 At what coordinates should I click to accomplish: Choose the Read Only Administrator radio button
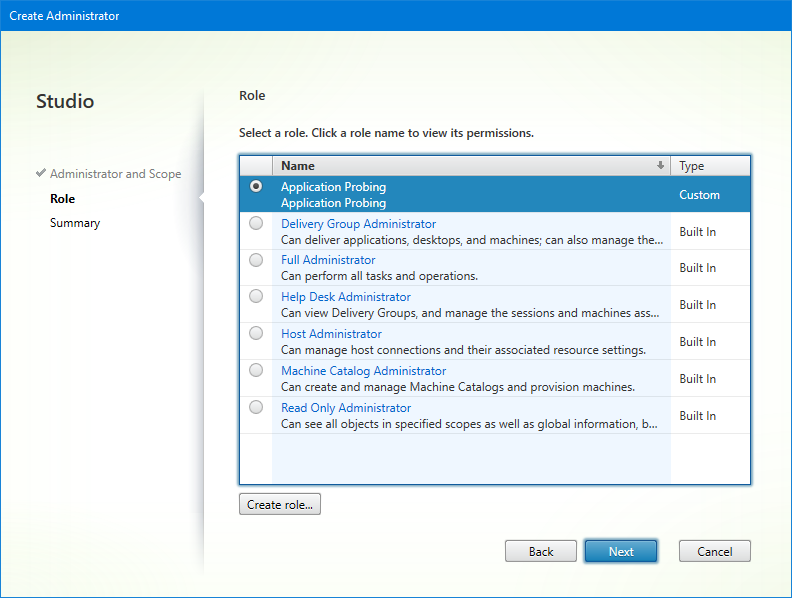(x=257, y=407)
